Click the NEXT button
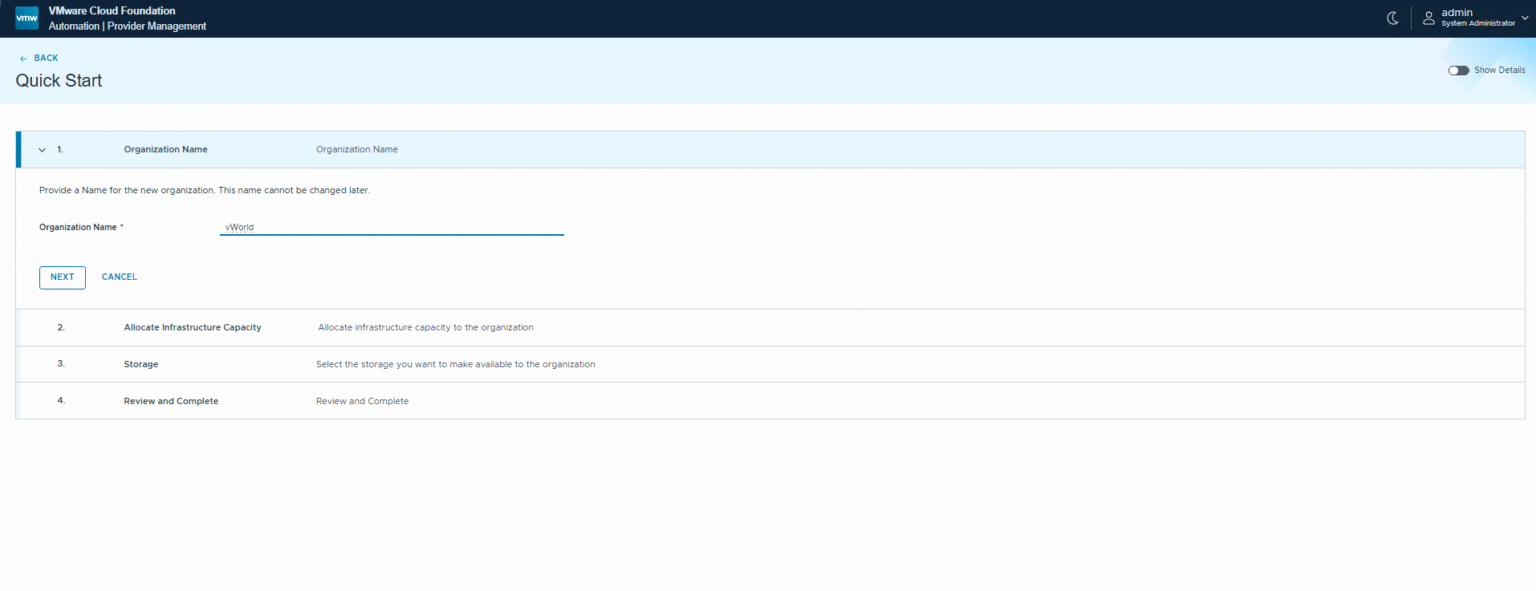This screenshot has width=1536, height=591. 62,277
